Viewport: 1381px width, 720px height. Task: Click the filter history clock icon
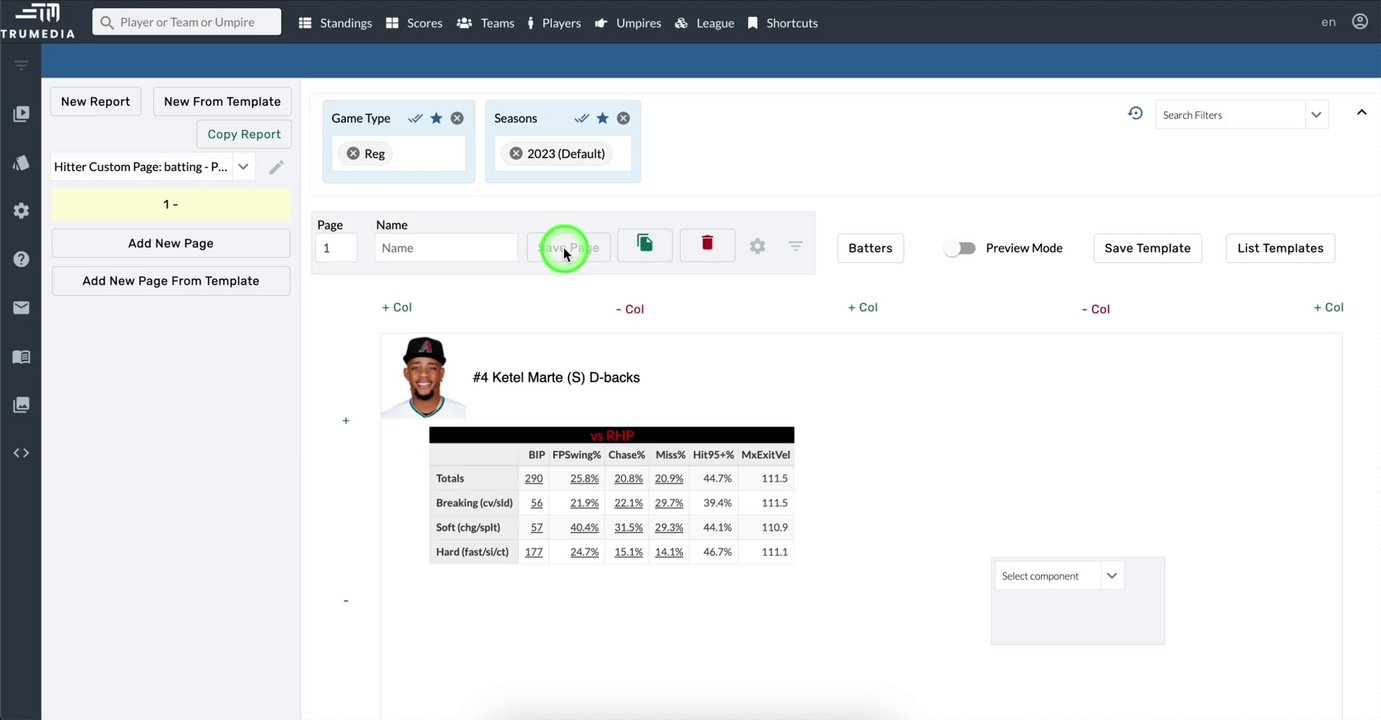1135,114
